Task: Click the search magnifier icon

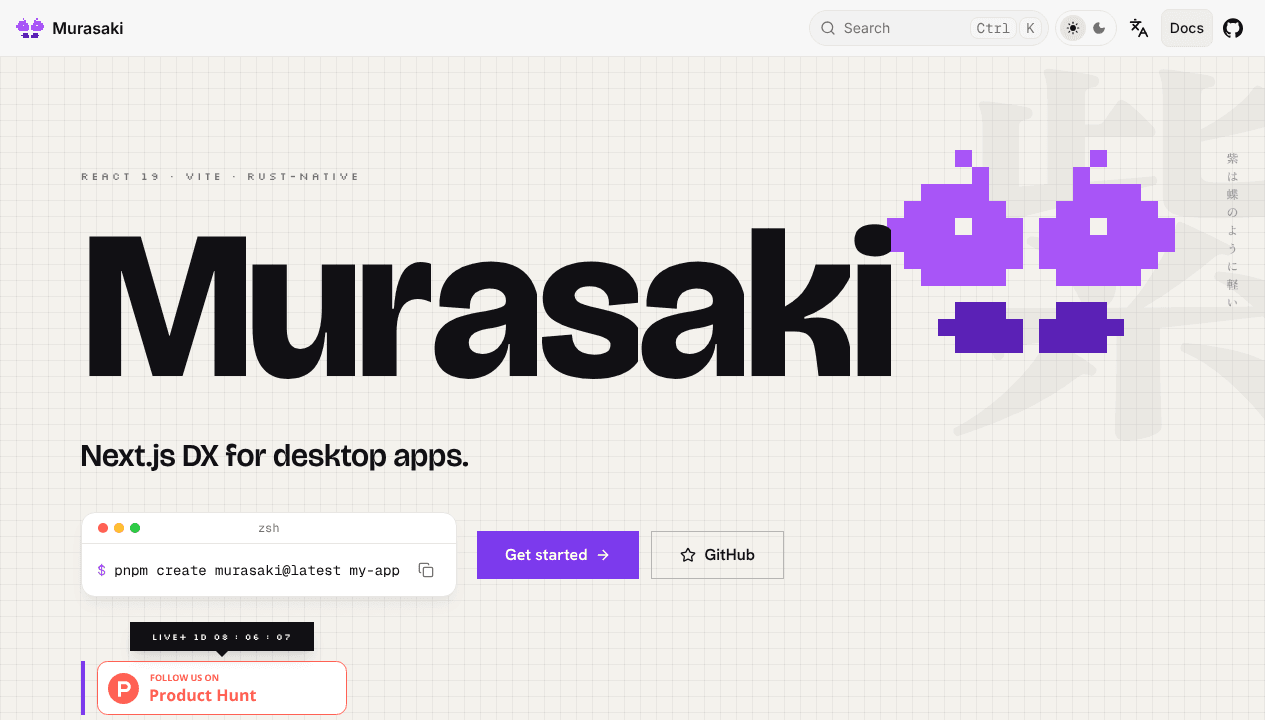Action: (828, 28)
